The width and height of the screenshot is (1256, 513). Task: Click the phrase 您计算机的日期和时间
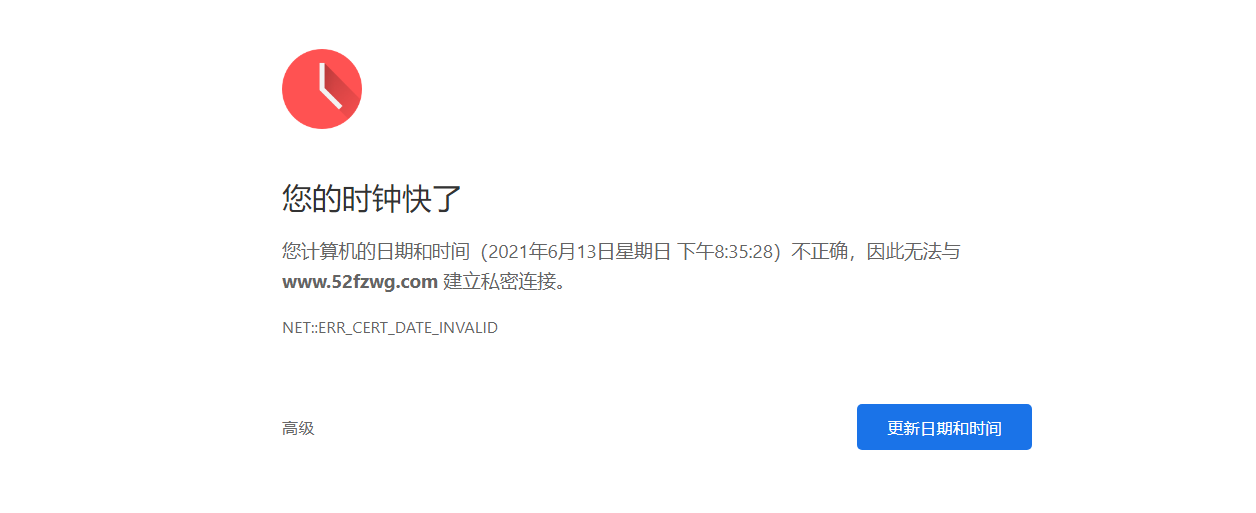tap(375, 252)
